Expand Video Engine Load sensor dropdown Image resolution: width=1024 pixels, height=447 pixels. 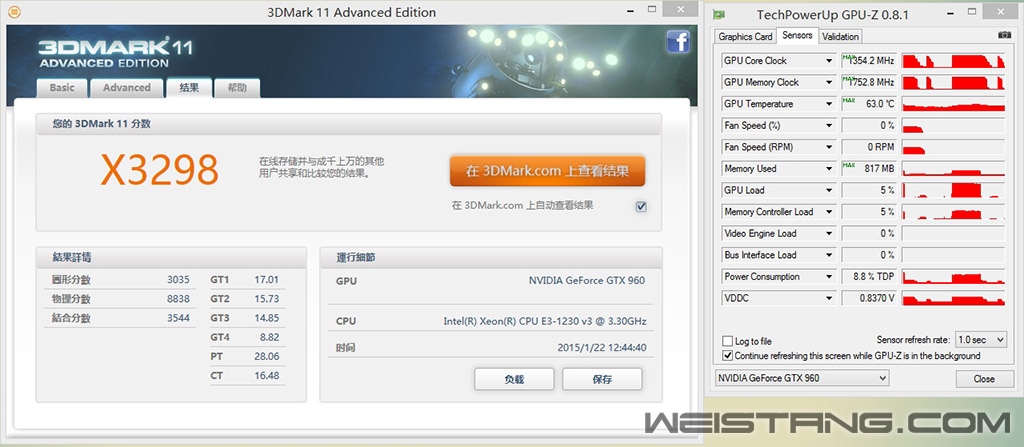pyautogui.click(x=829, y=233)
